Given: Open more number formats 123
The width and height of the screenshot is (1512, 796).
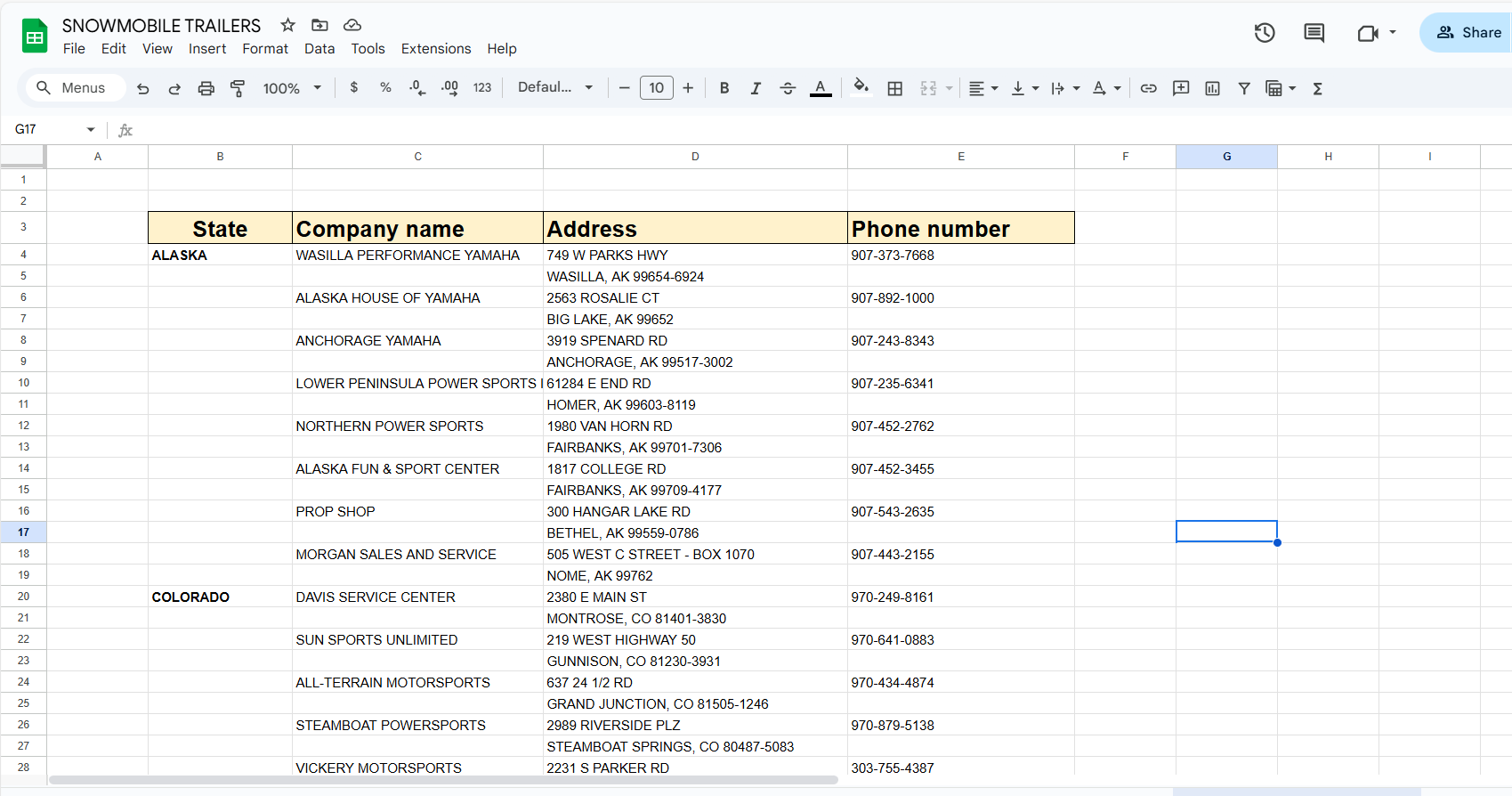Looking at the screenshot, I should (x=482, y=87).
